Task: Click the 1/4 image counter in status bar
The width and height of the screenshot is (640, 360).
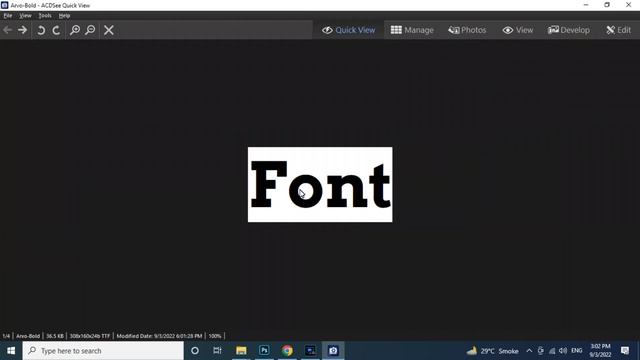Action: point(6,336)
